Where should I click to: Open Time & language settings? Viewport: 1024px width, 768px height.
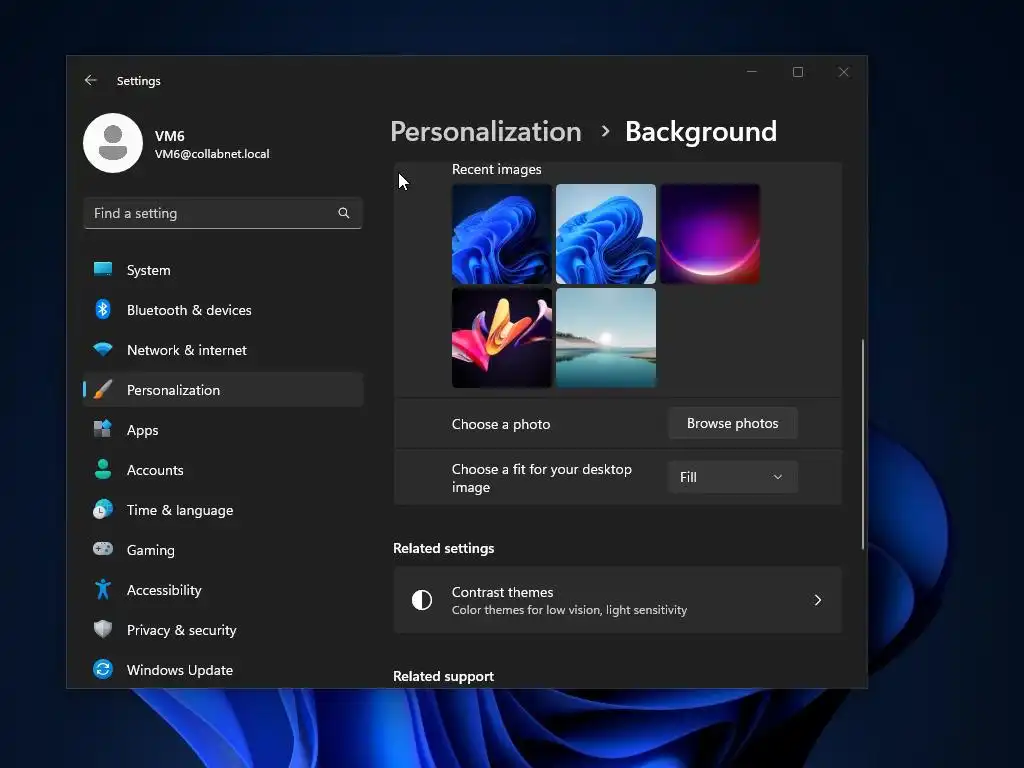click(223, 510)
